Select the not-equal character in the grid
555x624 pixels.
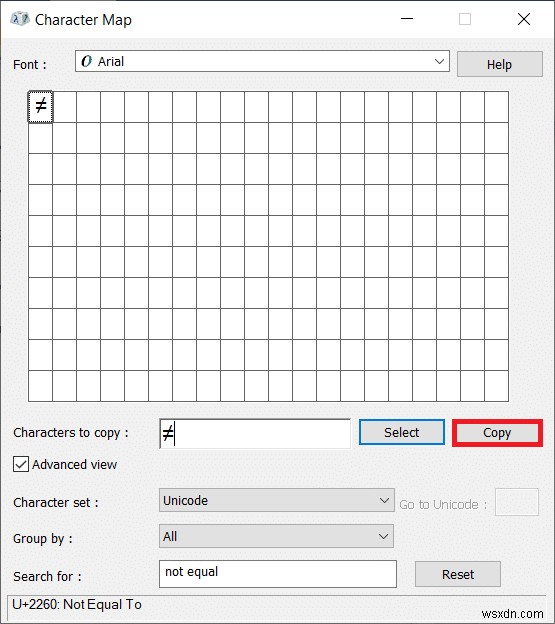(40, 107)
